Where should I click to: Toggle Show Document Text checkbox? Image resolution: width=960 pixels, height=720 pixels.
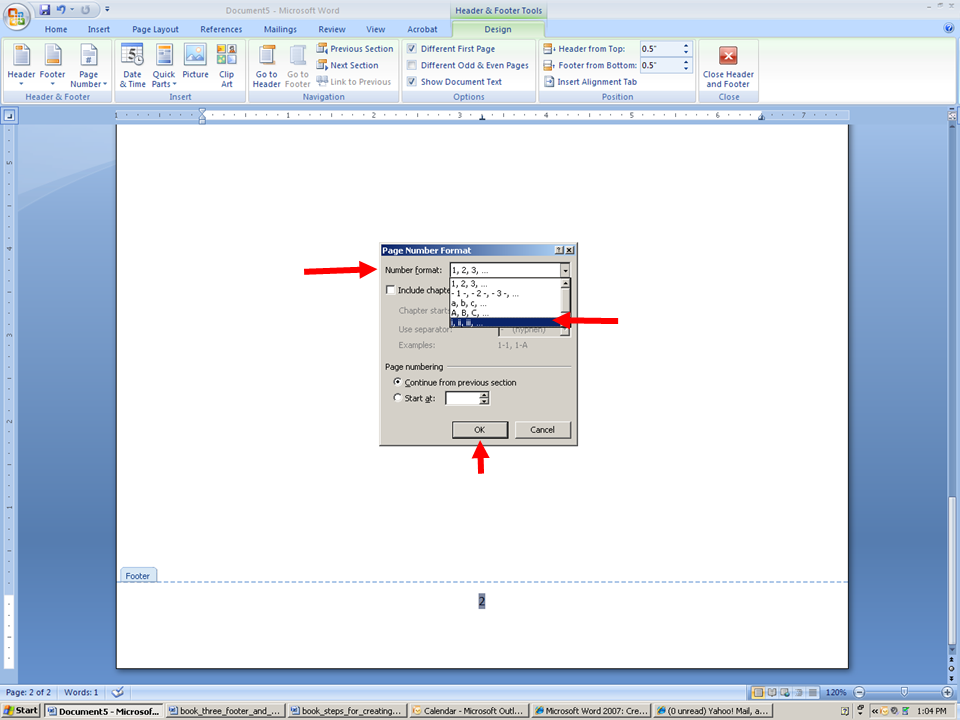coord(412,81)
